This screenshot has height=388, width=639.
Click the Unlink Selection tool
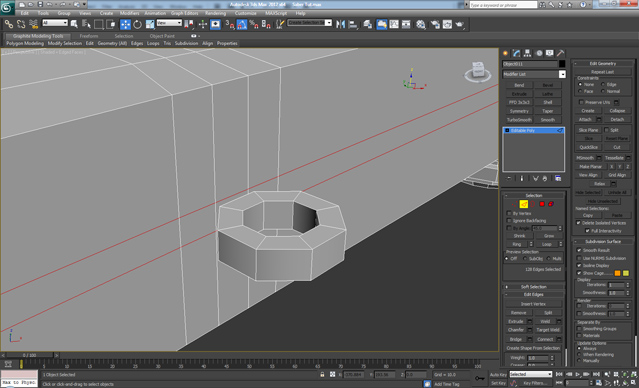[x=21, y=24]
